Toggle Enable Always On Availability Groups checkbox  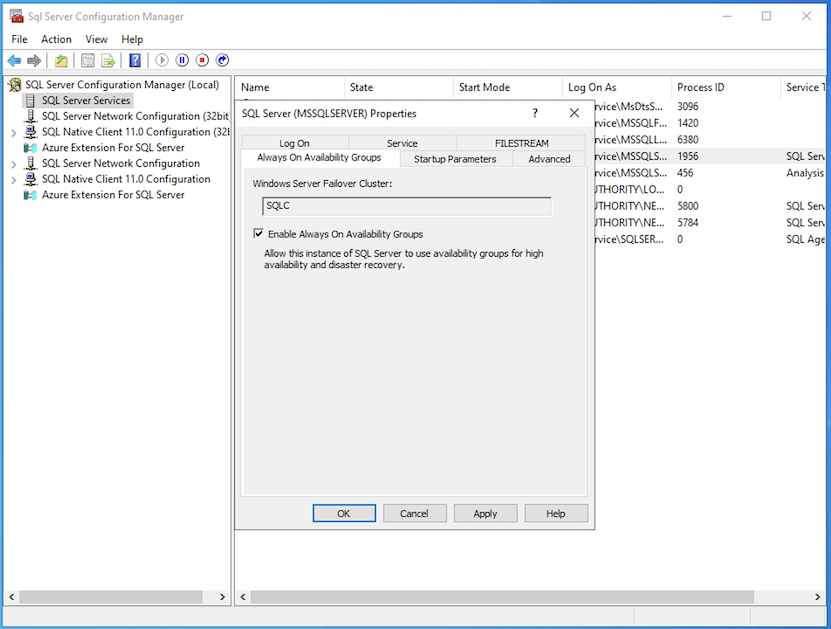259,234
